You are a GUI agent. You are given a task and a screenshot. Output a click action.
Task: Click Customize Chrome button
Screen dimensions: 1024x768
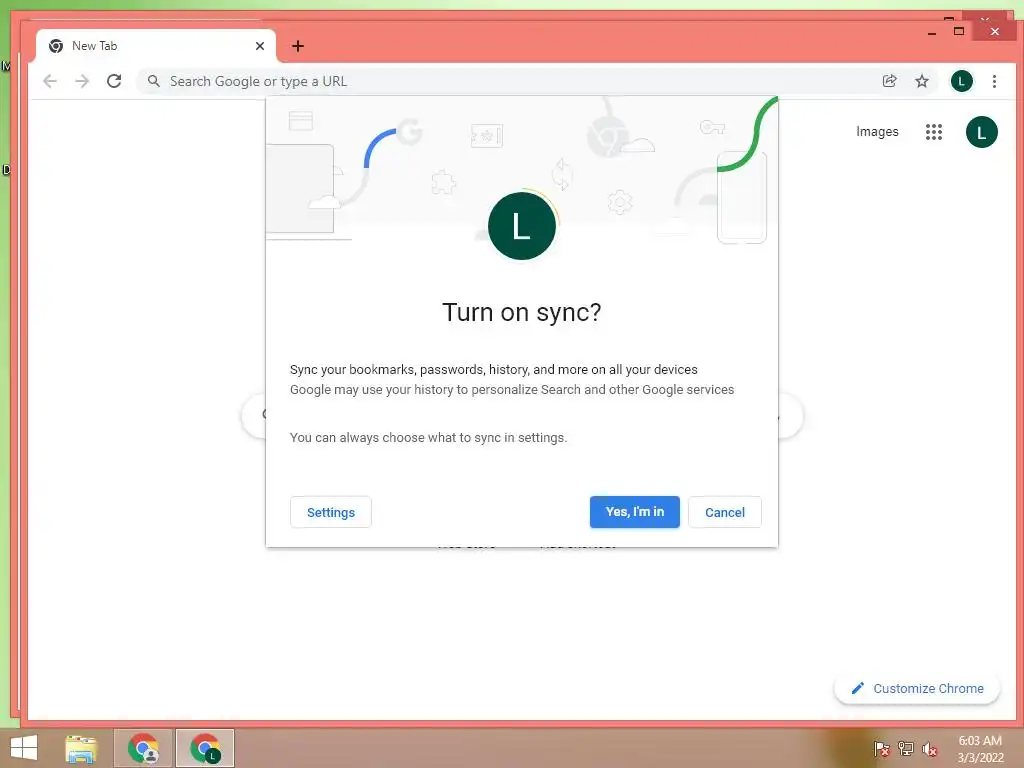coord(917,688)
